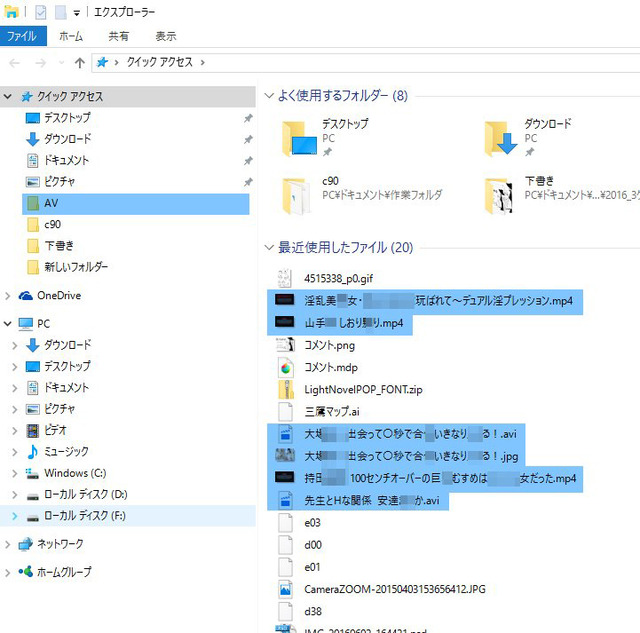This screenshot has width=640, height=633.
Task: Select the AV folder in sidebar
Action: pyautogui.click(x=136, y=203)
